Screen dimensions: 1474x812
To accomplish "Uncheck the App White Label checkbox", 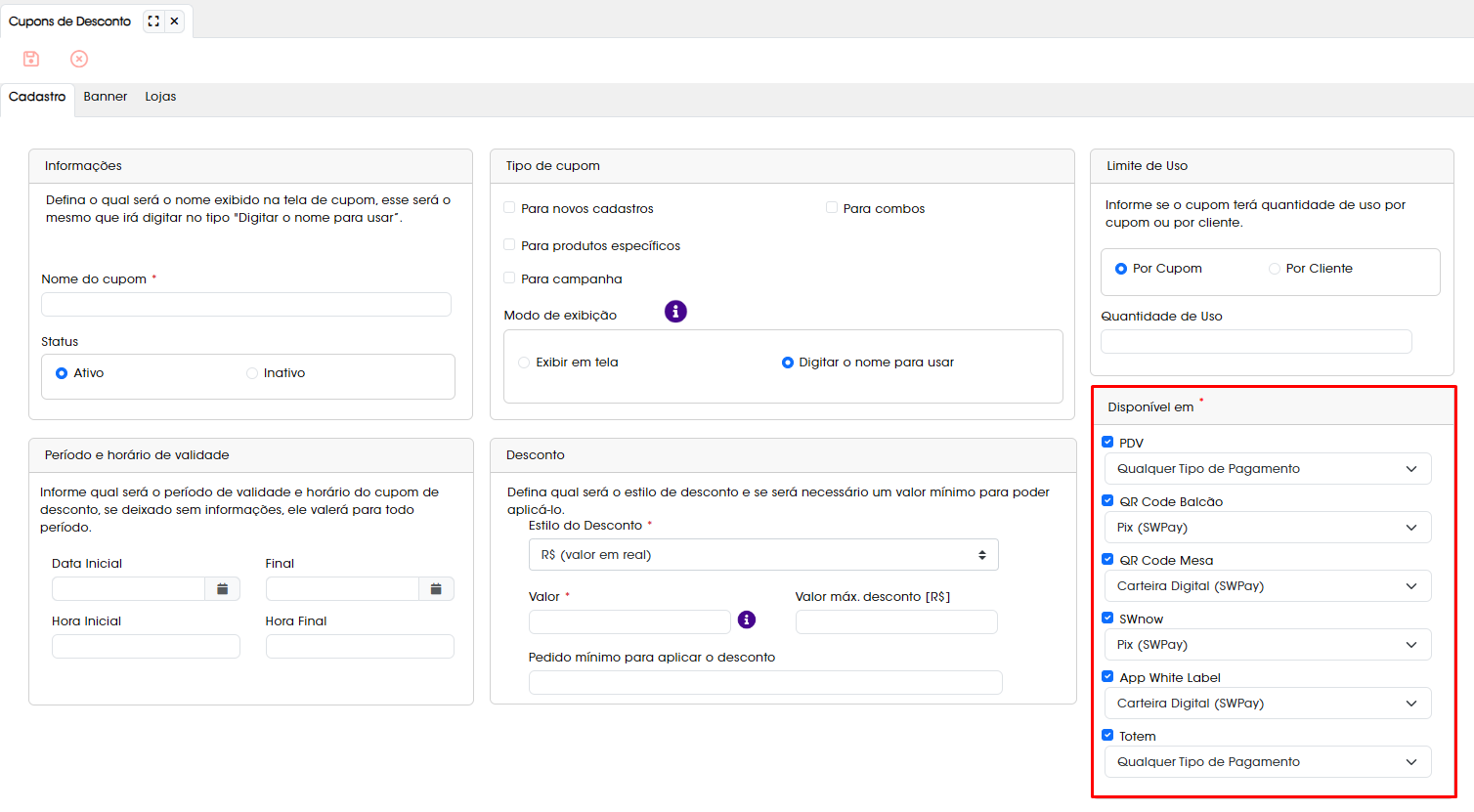I will 1107,676.
